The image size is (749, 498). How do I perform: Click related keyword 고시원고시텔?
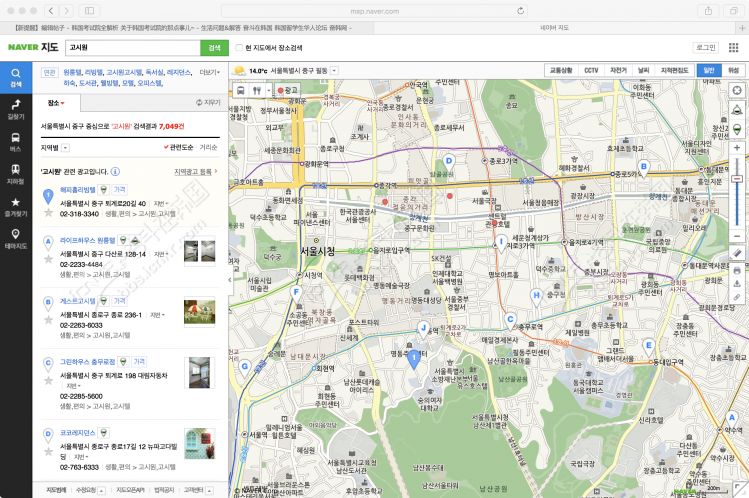tap(124, 73)
